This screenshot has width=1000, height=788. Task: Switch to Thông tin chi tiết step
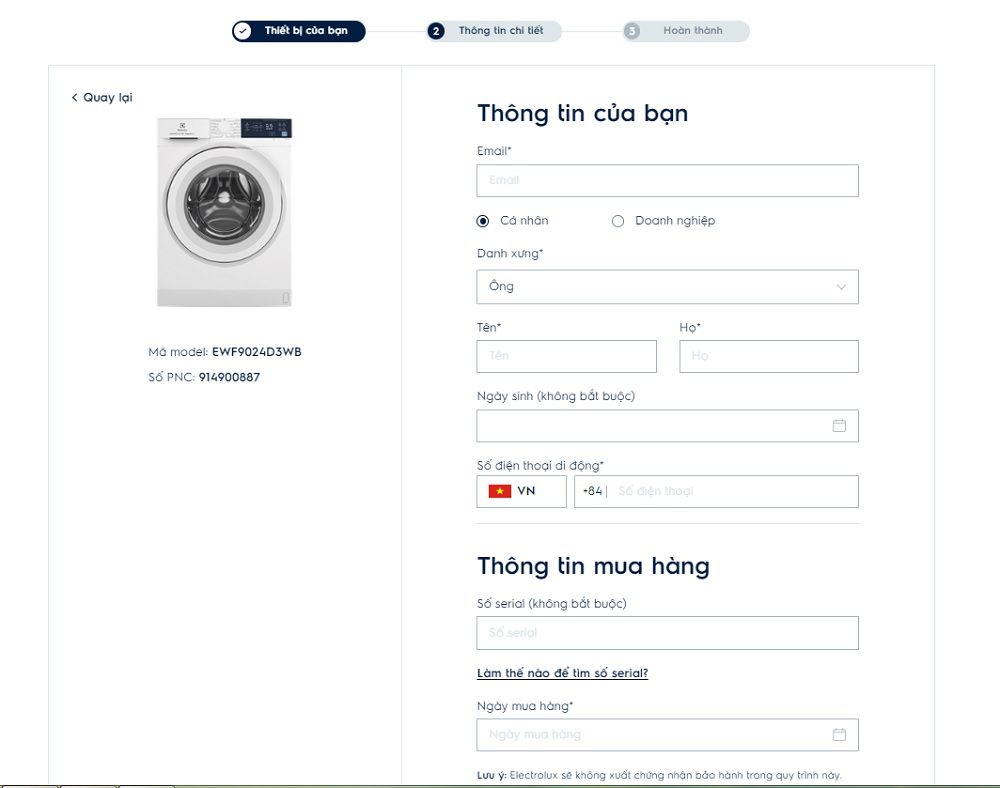pyautogui.click(x=500, y=31)
